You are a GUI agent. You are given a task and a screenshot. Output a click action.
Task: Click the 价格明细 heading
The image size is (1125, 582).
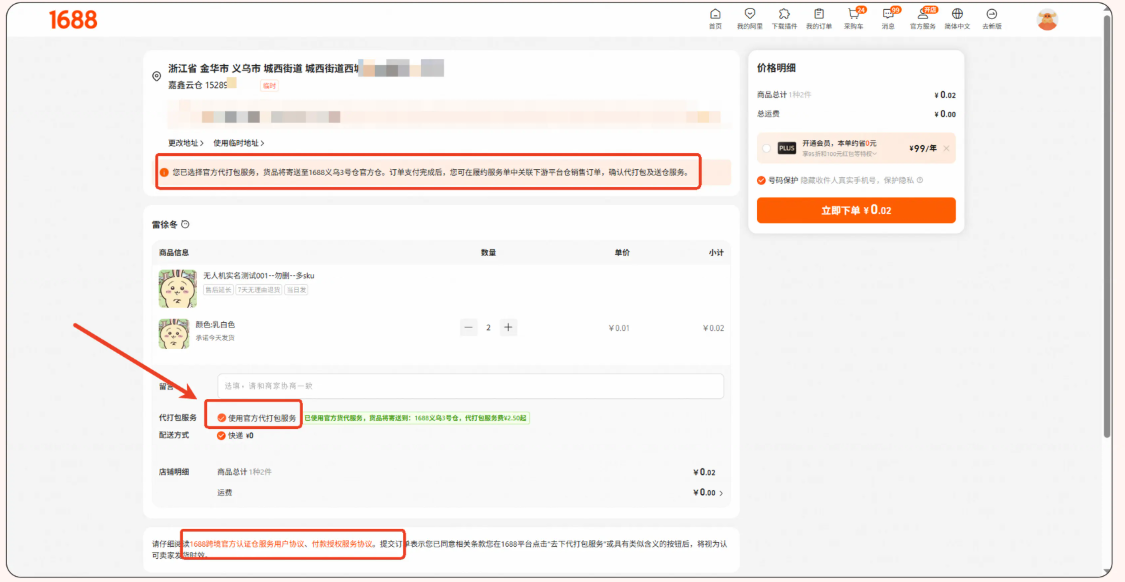[776, 67]
